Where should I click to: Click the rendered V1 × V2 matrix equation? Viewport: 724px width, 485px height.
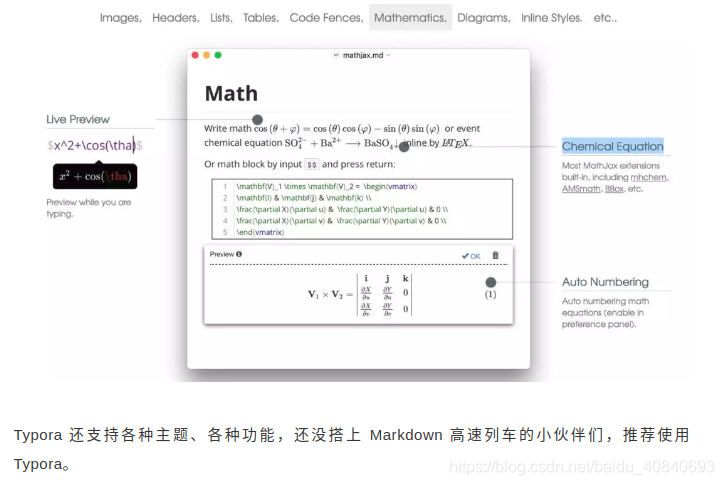tap(360, 294)
